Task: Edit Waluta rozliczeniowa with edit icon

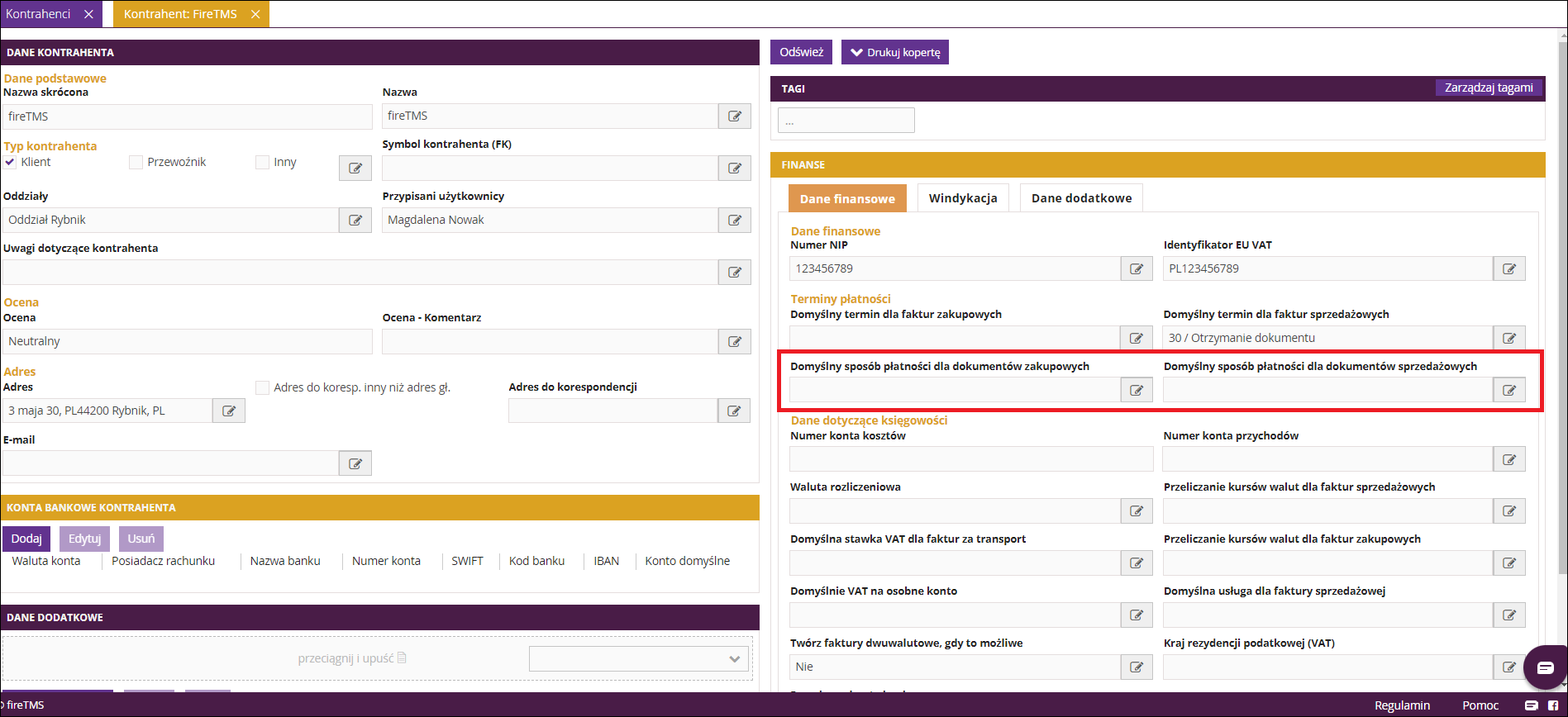Action: (x=1137, y=511)
